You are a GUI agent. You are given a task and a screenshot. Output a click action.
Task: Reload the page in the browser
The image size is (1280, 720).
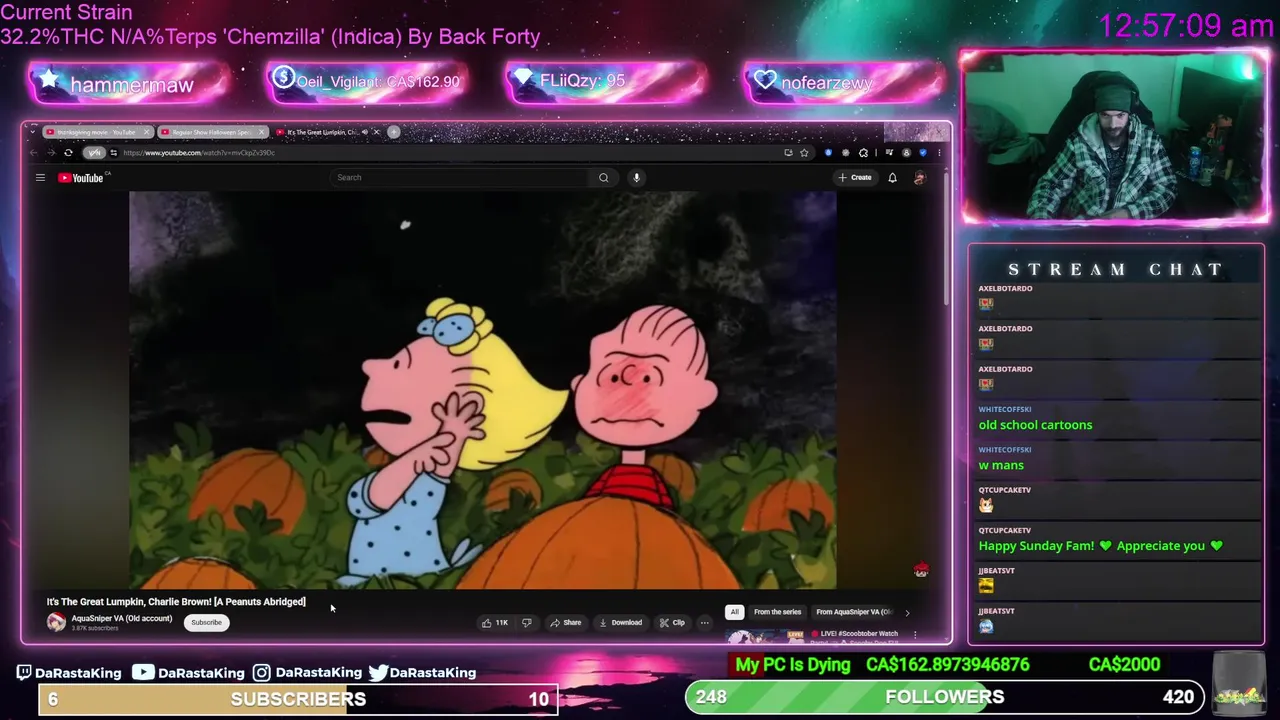point(68,153)
